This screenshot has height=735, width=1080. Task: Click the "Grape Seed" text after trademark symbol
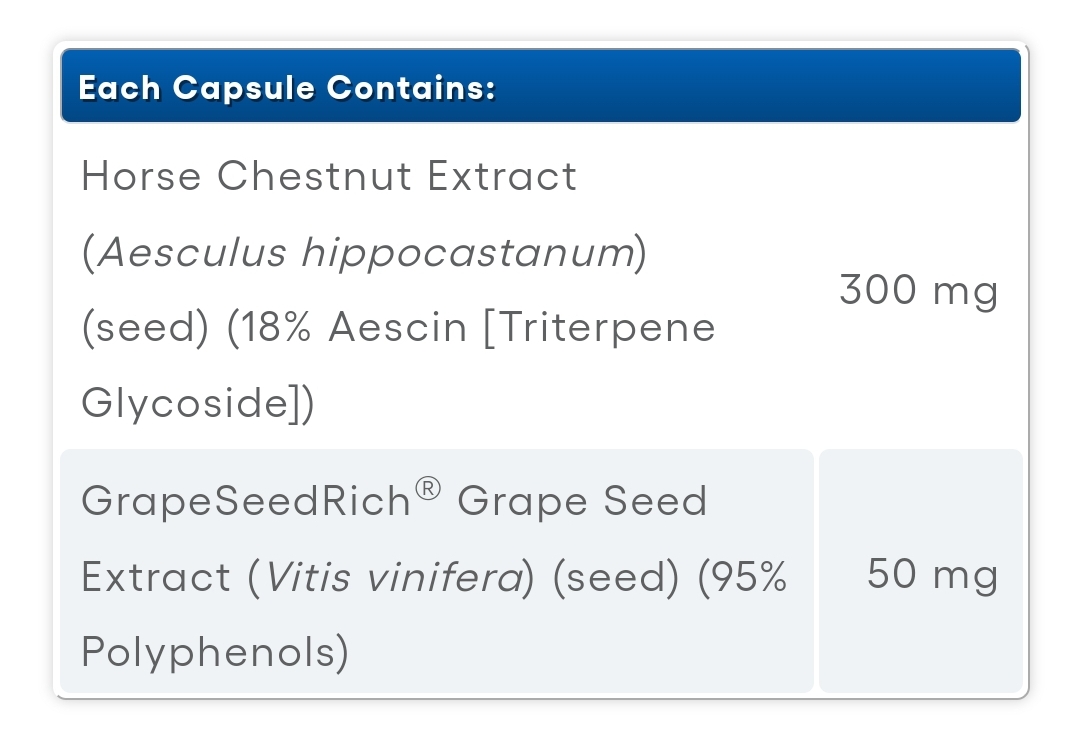tap(583, 501)
